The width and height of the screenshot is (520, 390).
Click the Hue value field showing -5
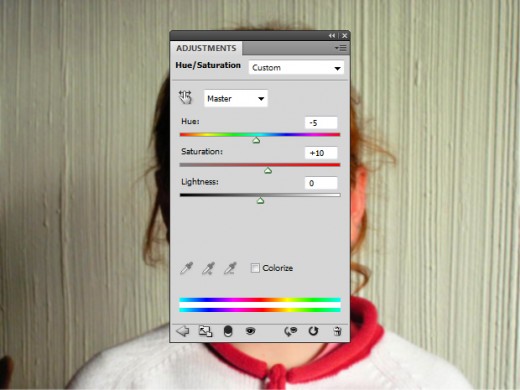pyautogui.click(x=321, y=123)
